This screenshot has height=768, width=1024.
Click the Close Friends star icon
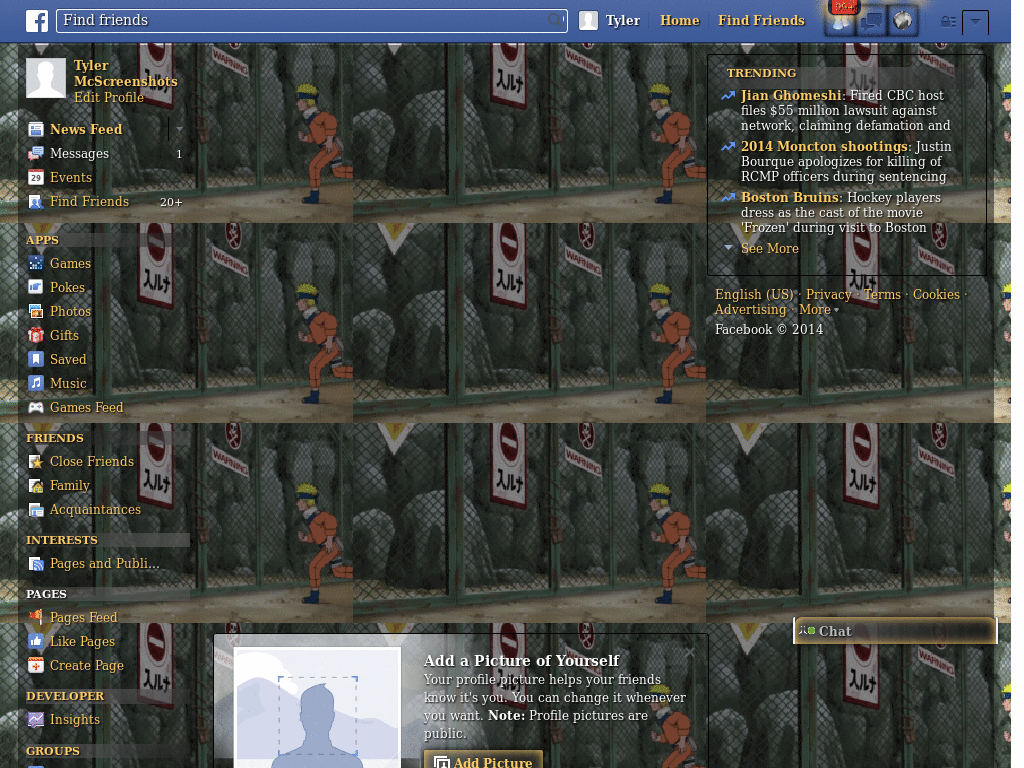[x=36, y=462]
